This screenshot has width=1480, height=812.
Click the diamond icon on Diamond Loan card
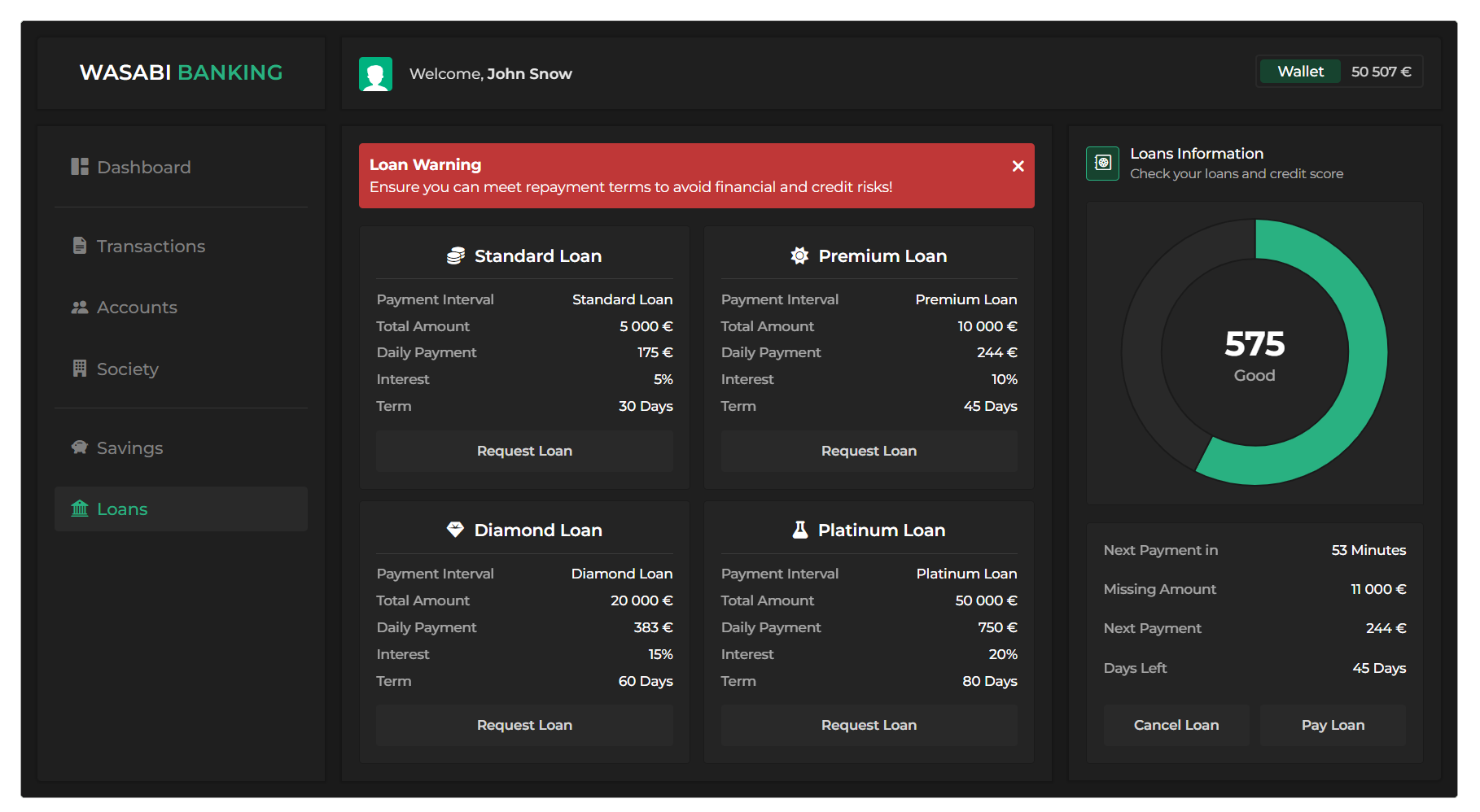(456, 529)
